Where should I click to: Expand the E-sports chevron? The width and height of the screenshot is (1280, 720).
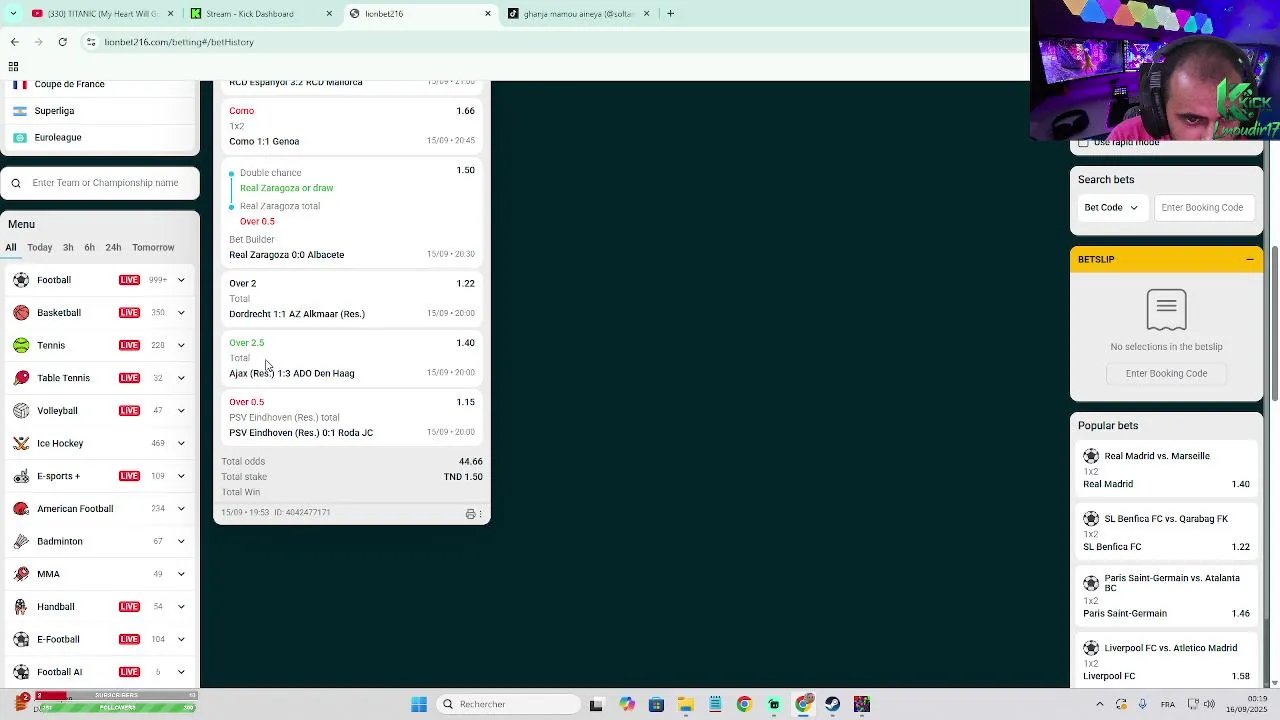coord(181,476)
